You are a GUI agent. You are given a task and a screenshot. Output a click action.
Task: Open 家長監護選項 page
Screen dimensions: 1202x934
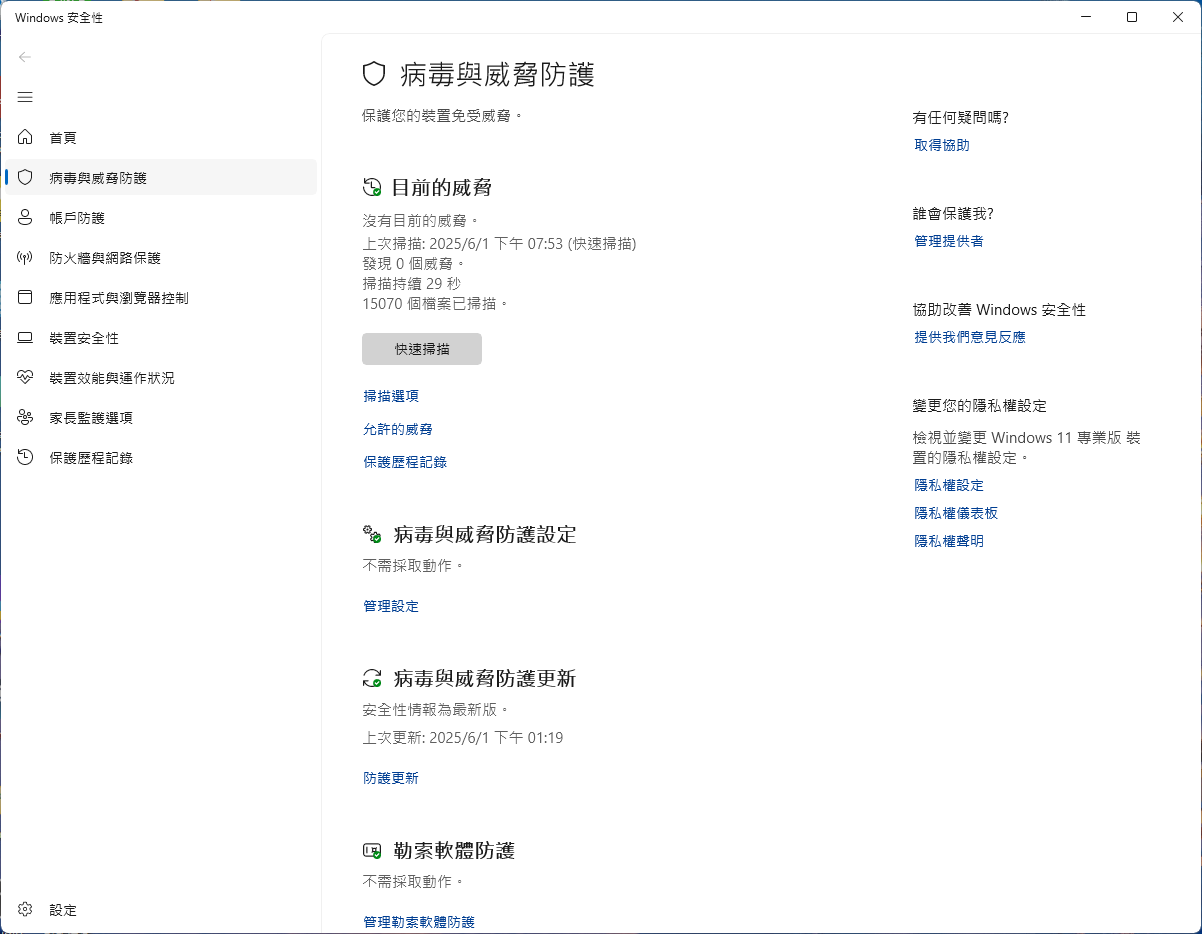[x=160, y=417]
